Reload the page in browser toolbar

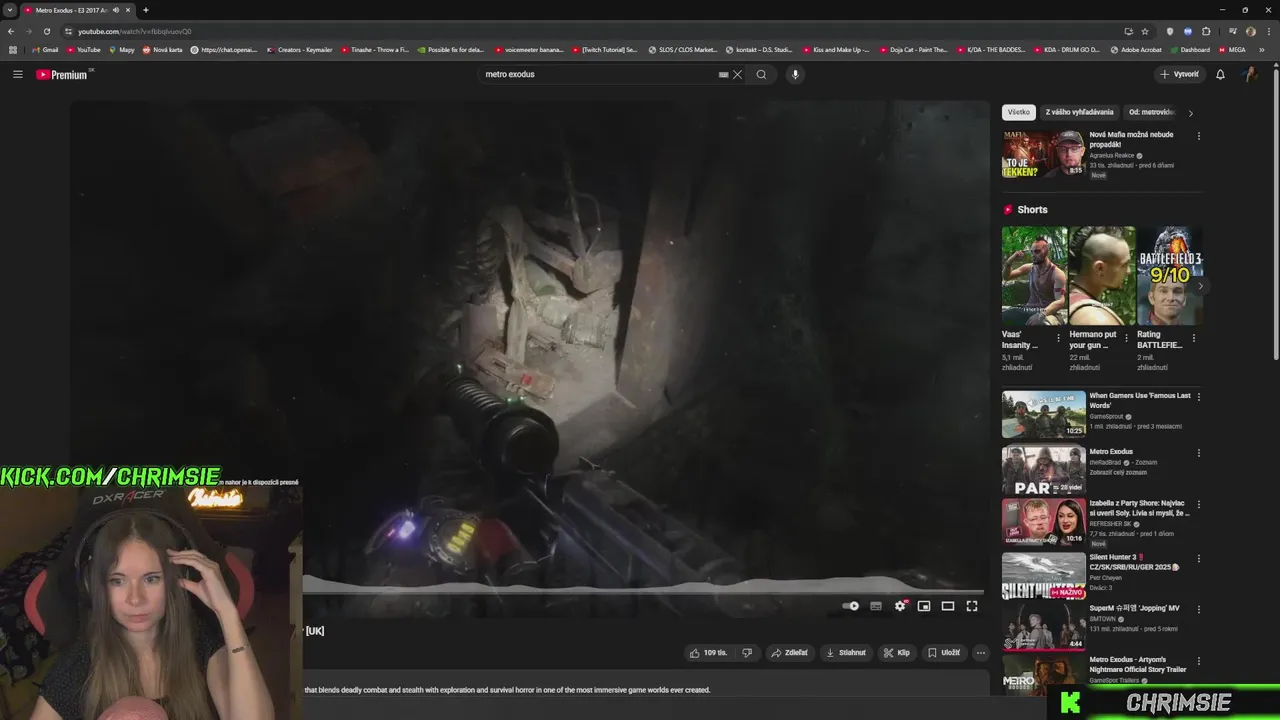click(x=46, y=31)
